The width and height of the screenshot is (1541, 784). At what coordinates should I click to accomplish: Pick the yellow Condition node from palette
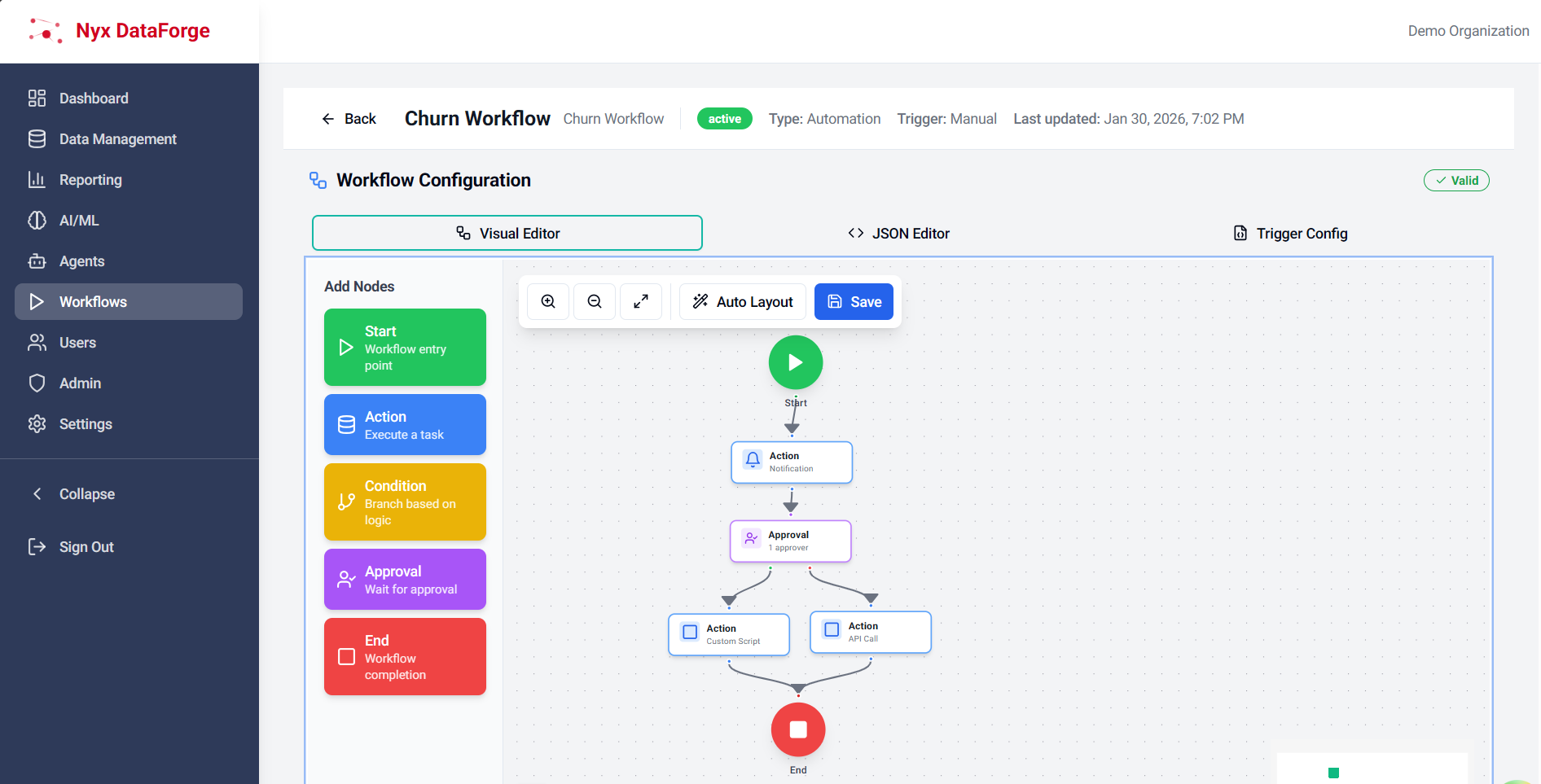[x=405, y=502]
